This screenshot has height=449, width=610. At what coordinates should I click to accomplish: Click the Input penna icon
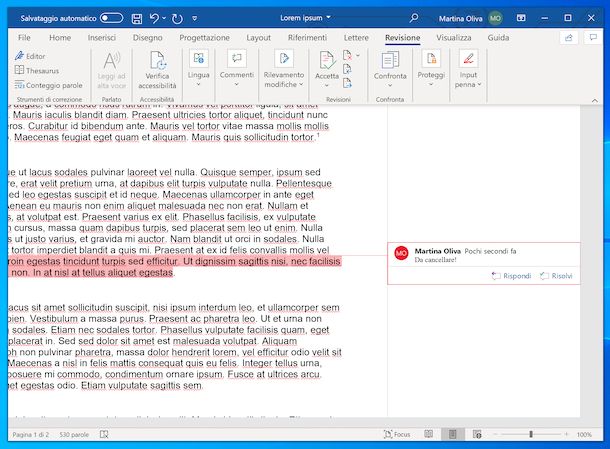(x=468, y=59)
